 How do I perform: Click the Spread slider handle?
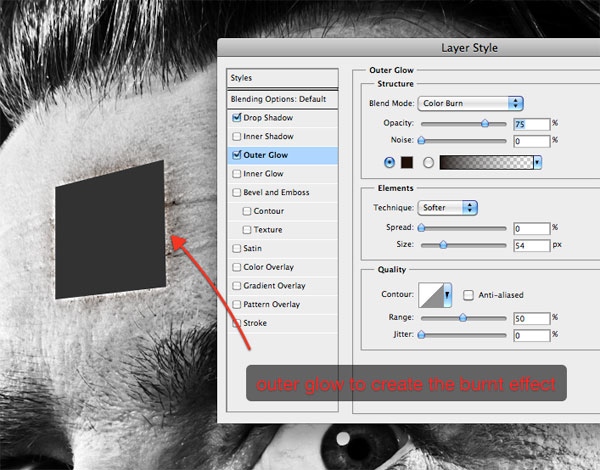click(421, 228)
